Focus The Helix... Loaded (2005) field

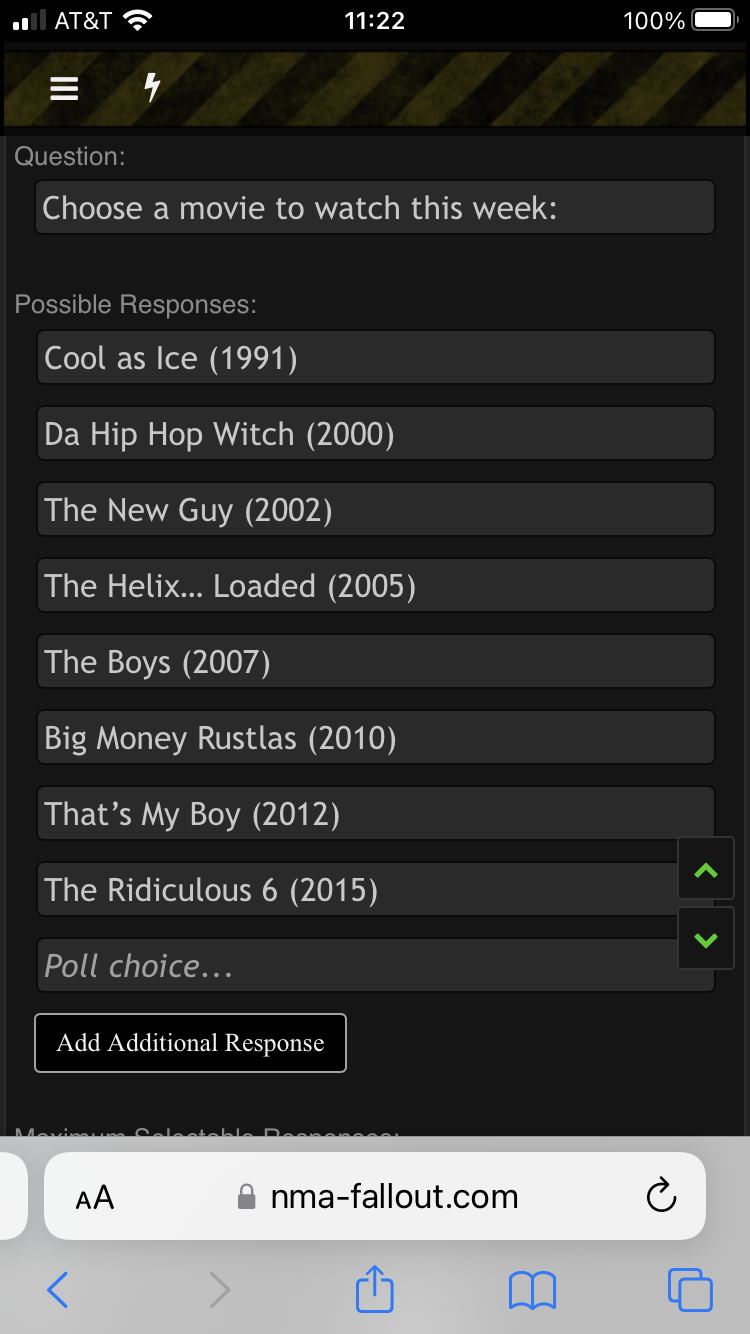coord(375,585)
